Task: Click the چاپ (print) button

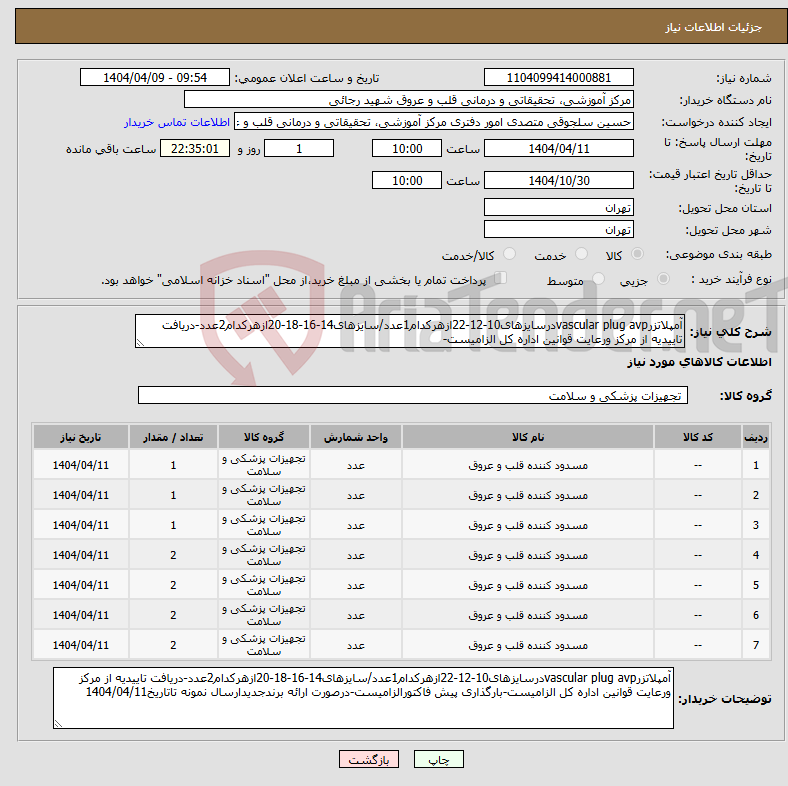Action: click(438, 760)
